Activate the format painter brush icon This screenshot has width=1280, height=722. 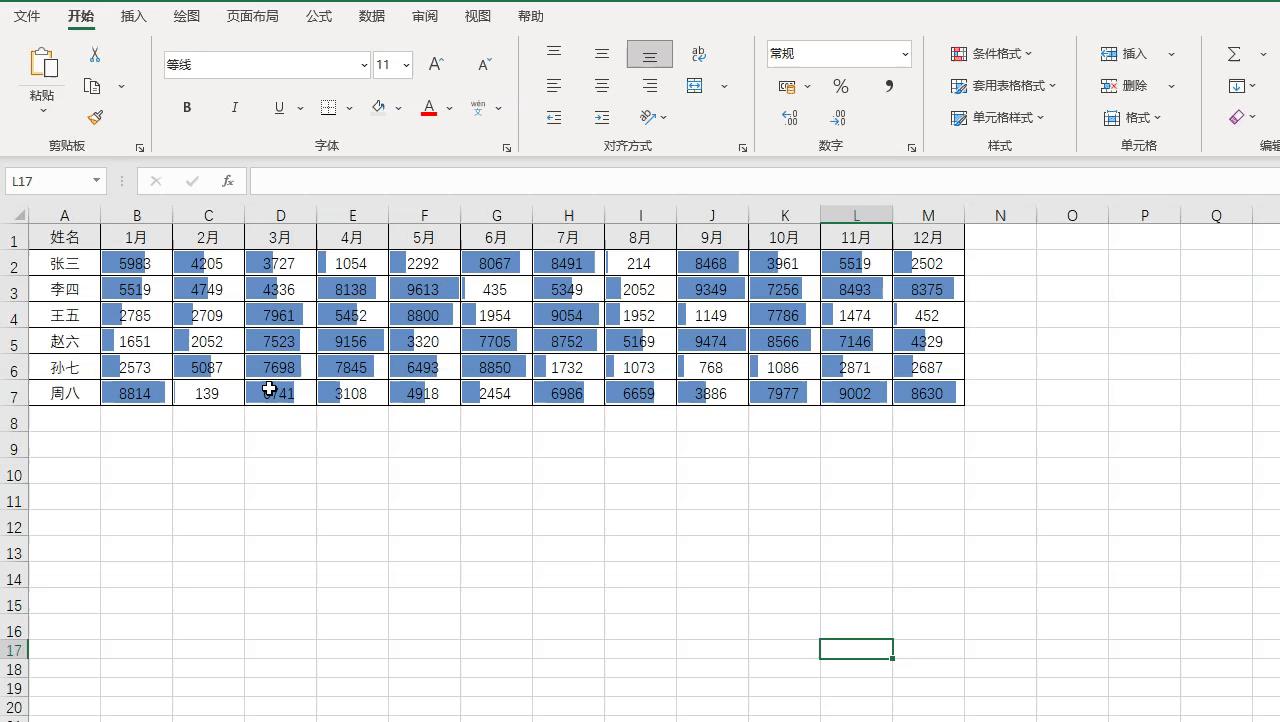tap(95, 117)
